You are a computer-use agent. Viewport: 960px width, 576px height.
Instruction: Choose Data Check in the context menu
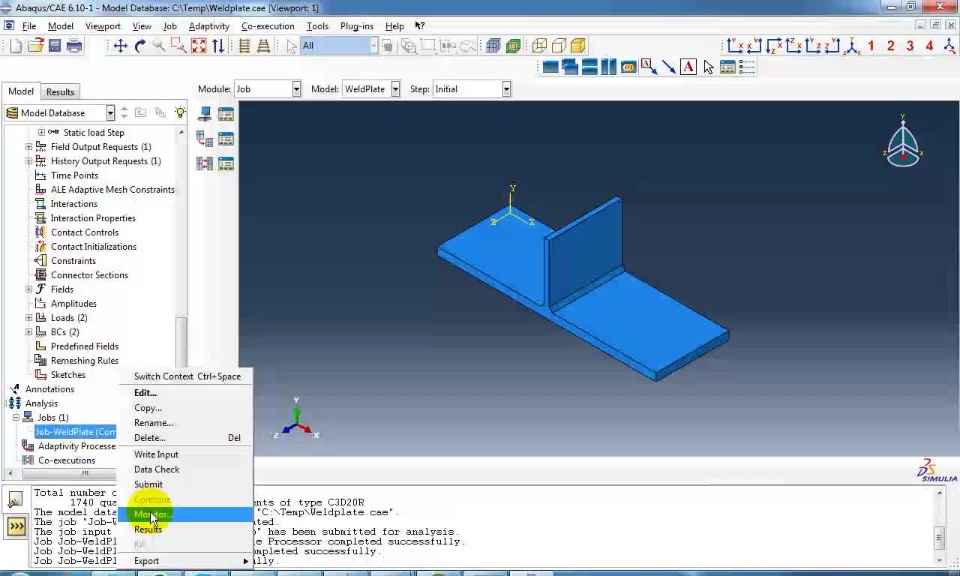point(186,469)
